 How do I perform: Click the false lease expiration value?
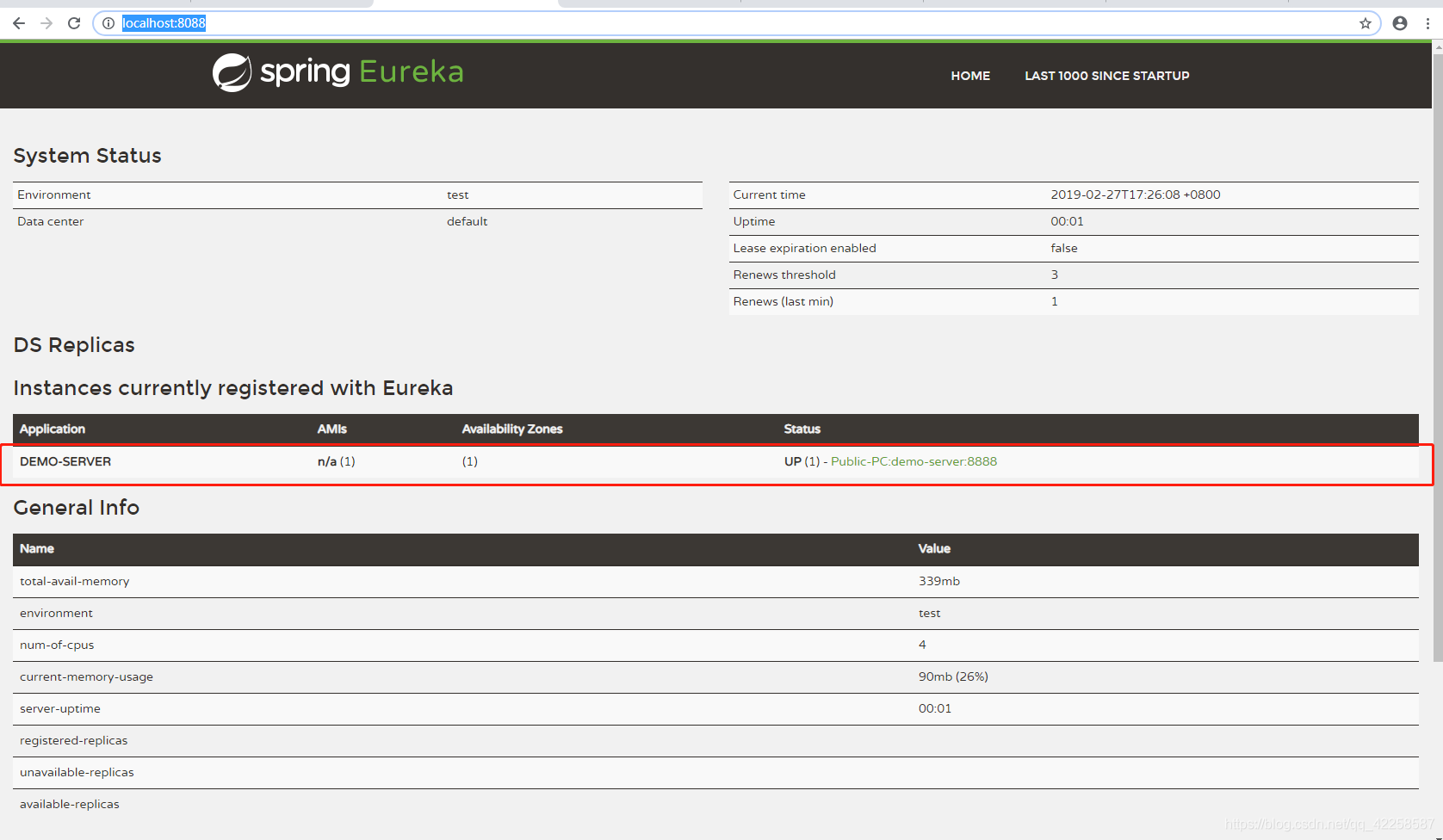pyautogui.click(x=1064, y=249)
